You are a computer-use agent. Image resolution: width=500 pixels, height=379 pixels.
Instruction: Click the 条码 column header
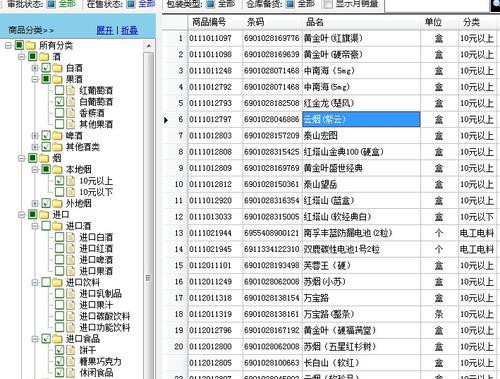click(x=272, y=22)
